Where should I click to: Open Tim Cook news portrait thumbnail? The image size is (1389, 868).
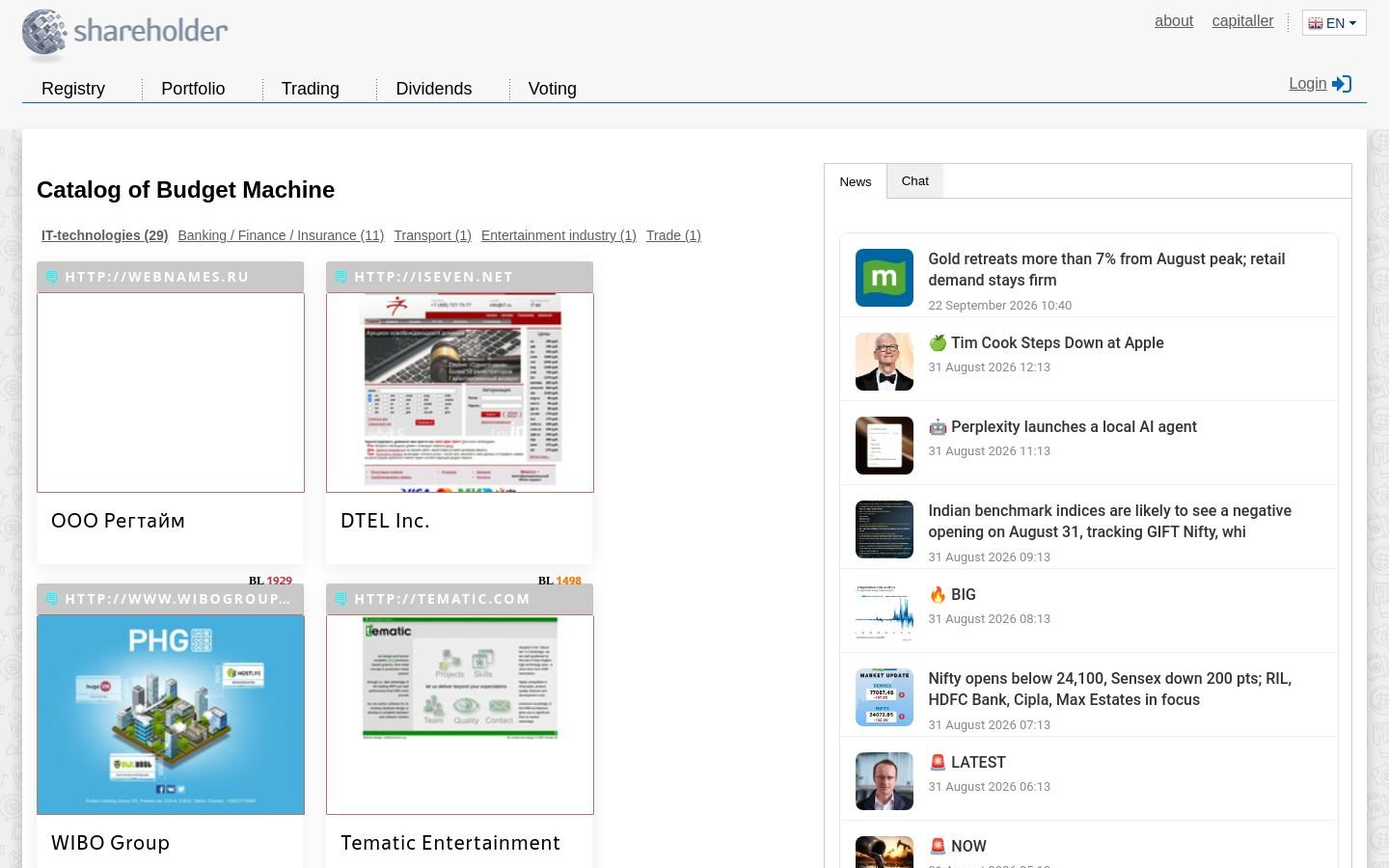[x=885, y=362]
